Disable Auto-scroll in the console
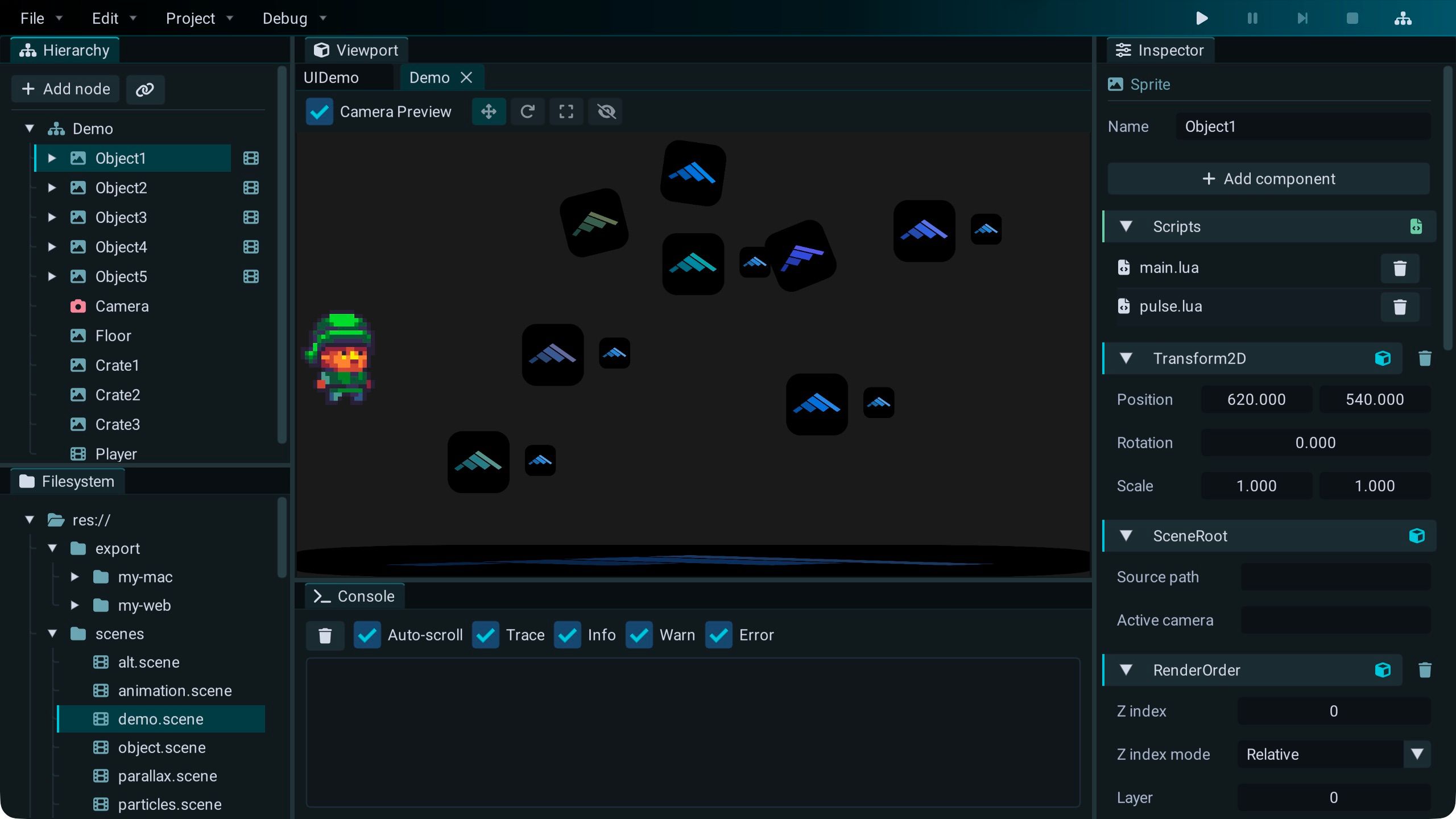1456x819 pixels. [x=367, y=635]
